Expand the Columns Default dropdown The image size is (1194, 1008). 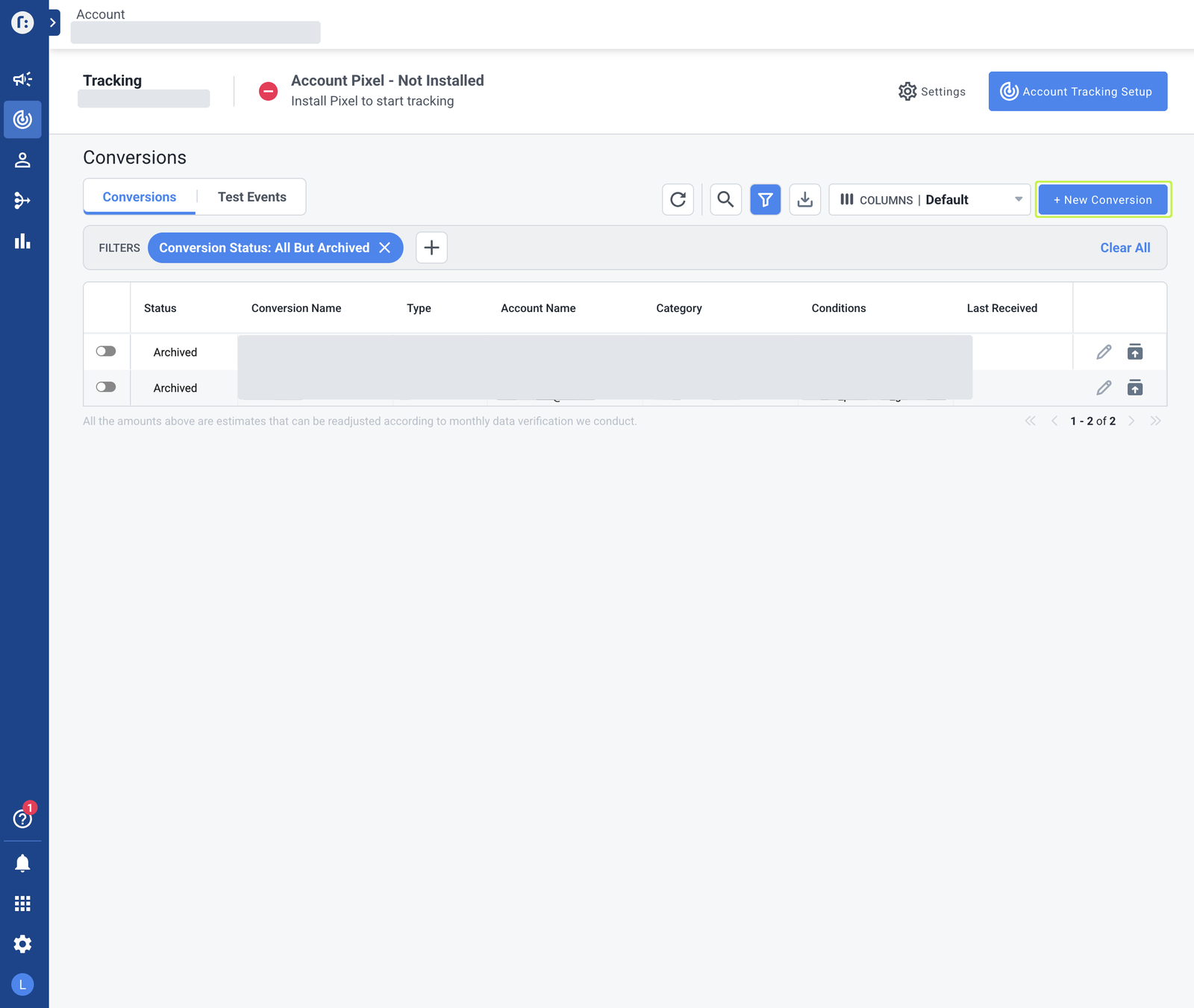point(929,199)
